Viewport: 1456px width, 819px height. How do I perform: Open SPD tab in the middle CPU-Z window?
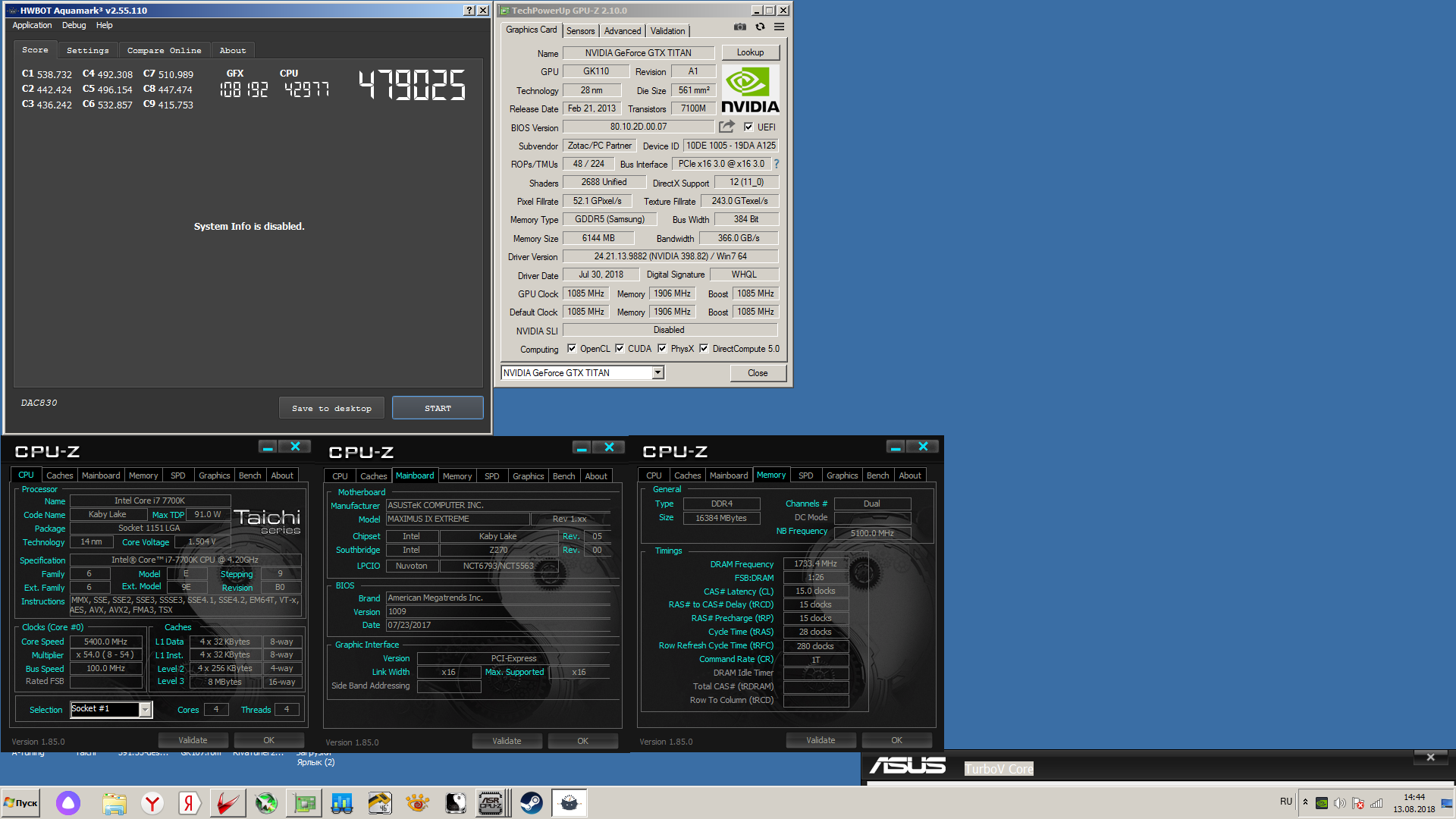(x=492, y=476)
